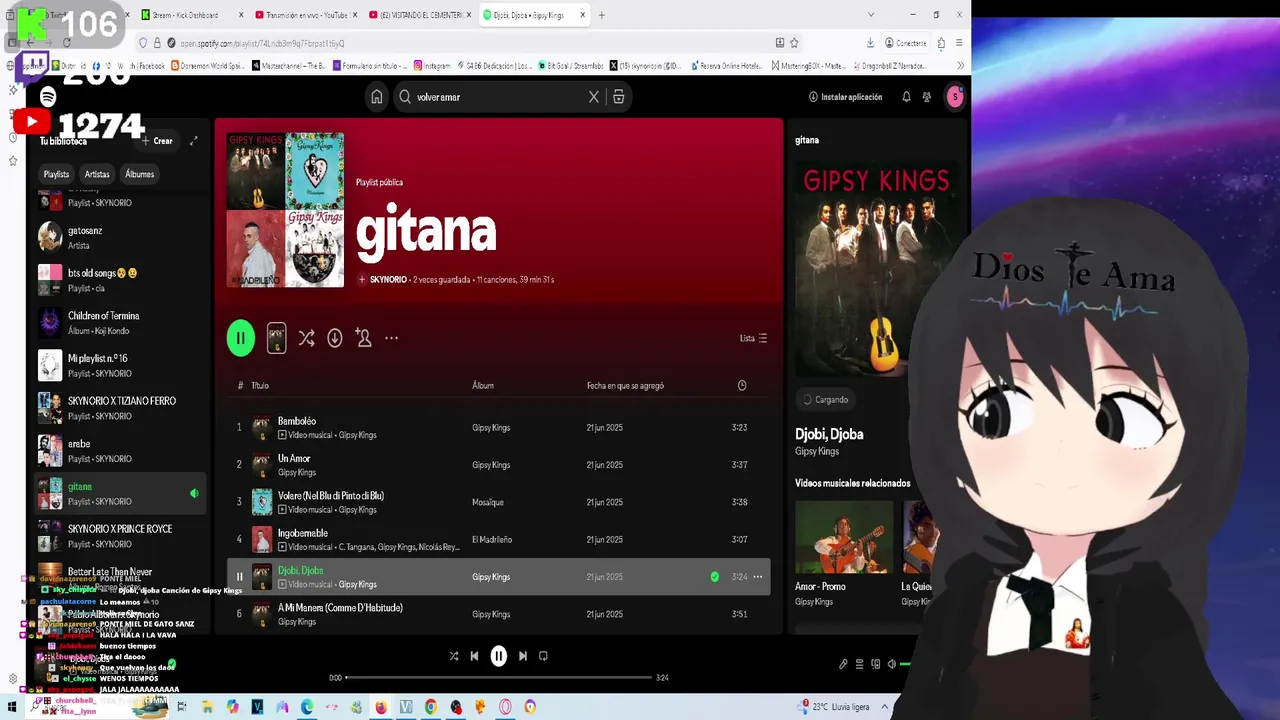This screenshot has width=1280, height=720.
Task: Sort by duration clock icon
Action: point(742,385)
